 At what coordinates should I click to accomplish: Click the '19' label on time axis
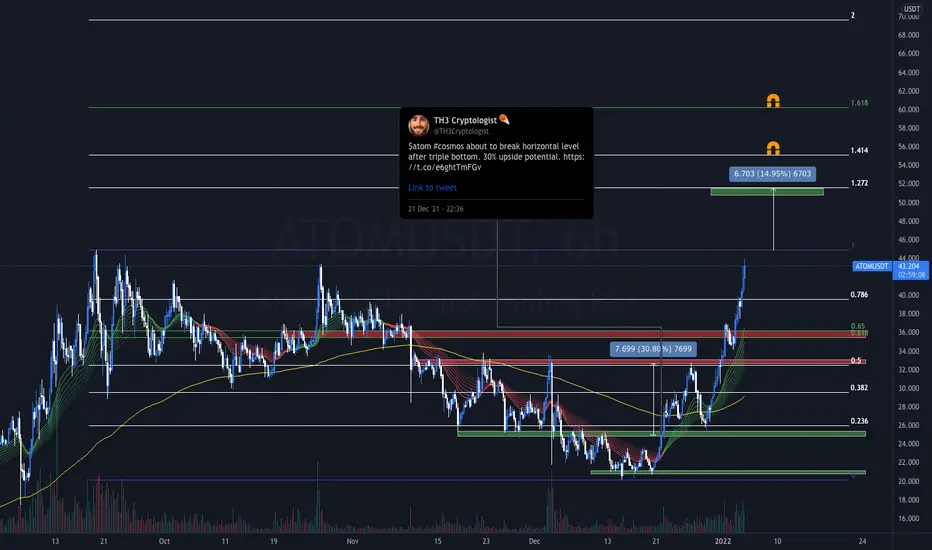[x=273, y=541]
